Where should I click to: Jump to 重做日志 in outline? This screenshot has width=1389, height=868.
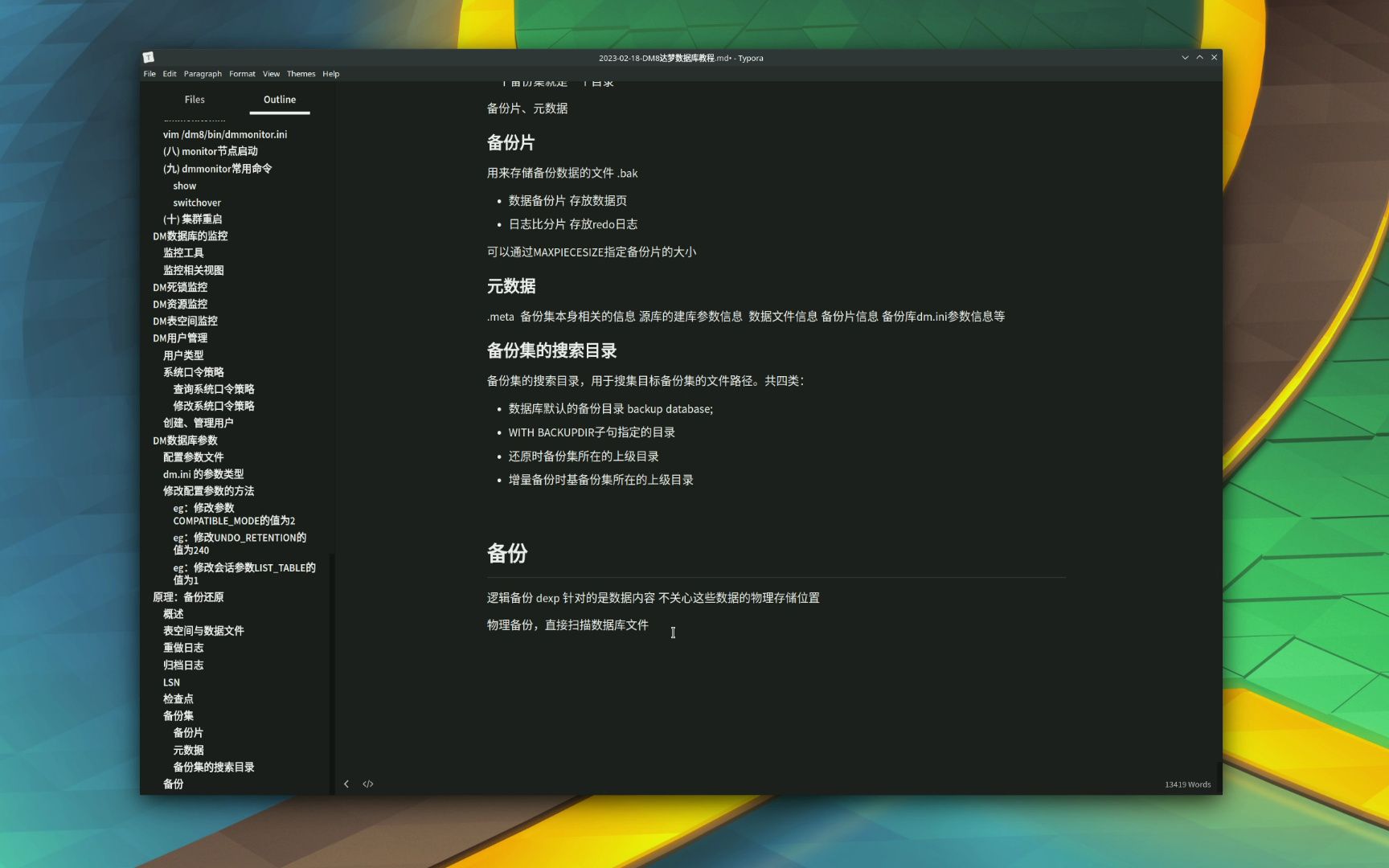pyautogui.click(x=183, y=648)
